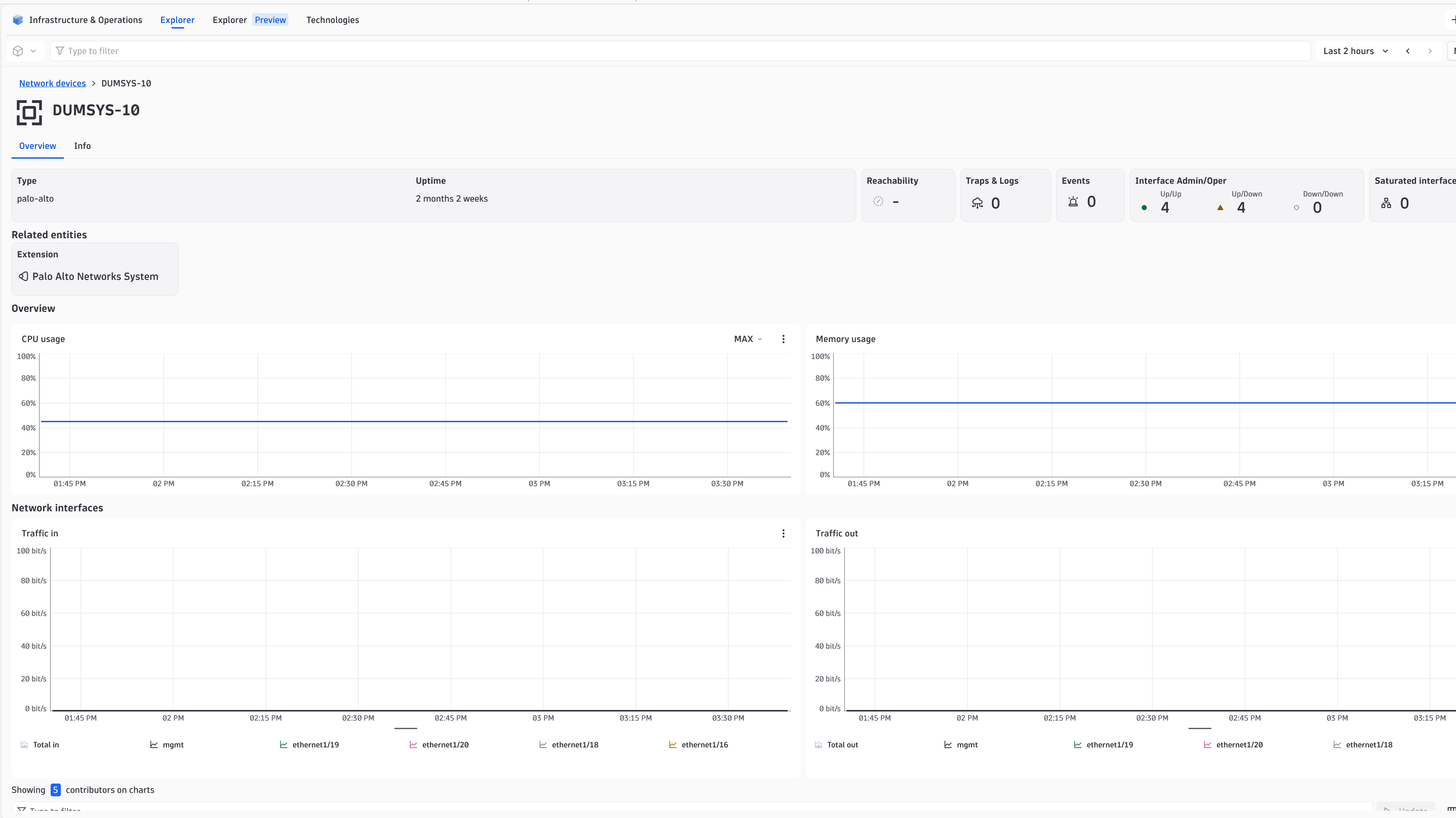Open the MAX aggregation dropdown on CPU usage
This screenshot has width=1456, height=818.
(x=748, y=339)
